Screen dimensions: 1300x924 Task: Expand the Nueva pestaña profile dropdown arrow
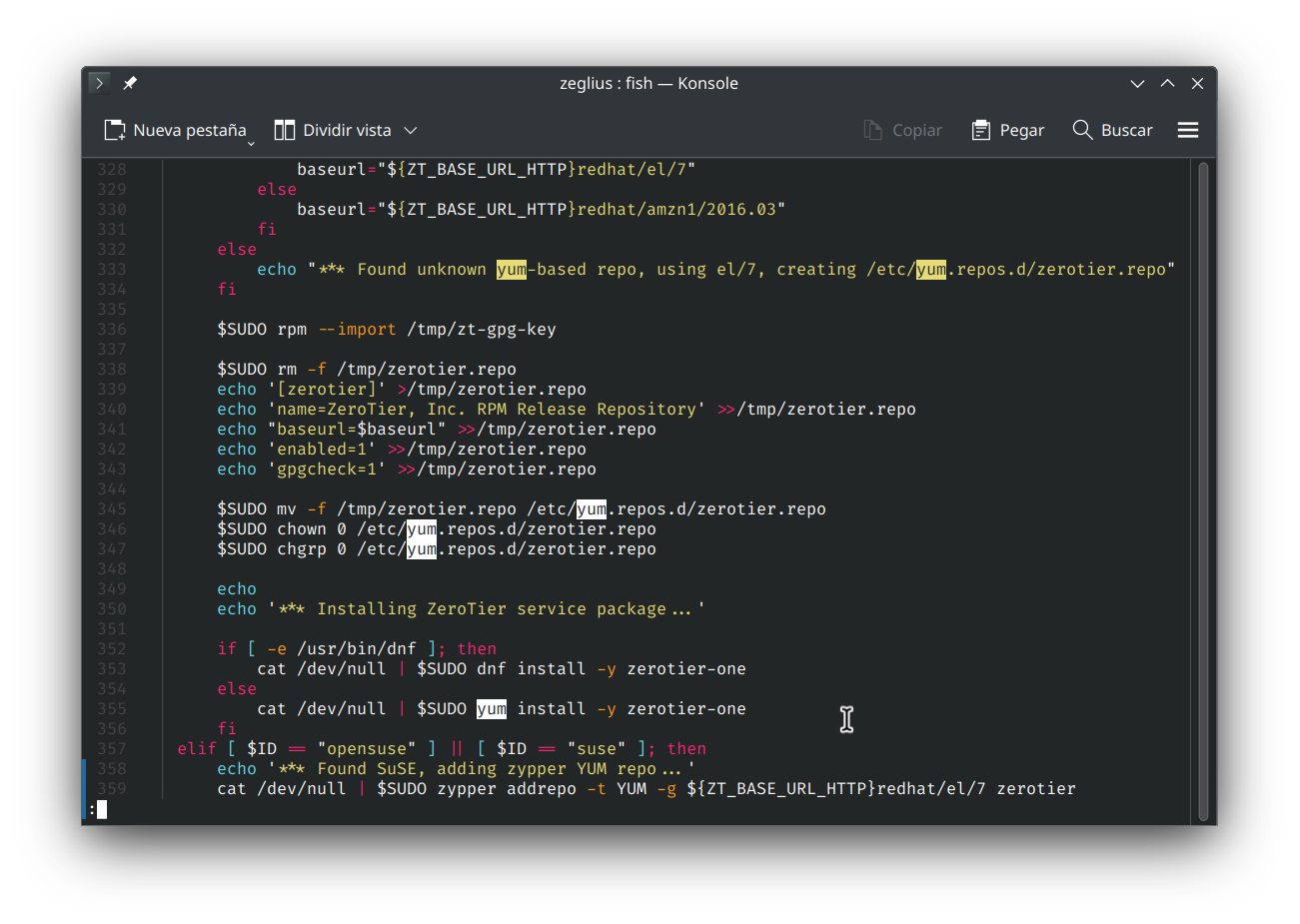point(251,143)
